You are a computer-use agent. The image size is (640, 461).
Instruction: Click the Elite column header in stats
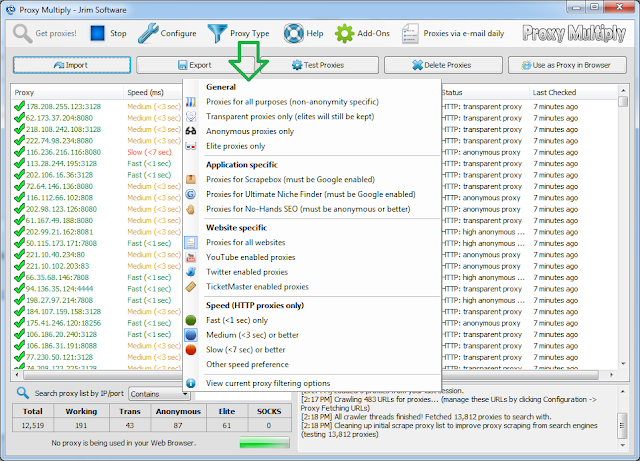227,411
